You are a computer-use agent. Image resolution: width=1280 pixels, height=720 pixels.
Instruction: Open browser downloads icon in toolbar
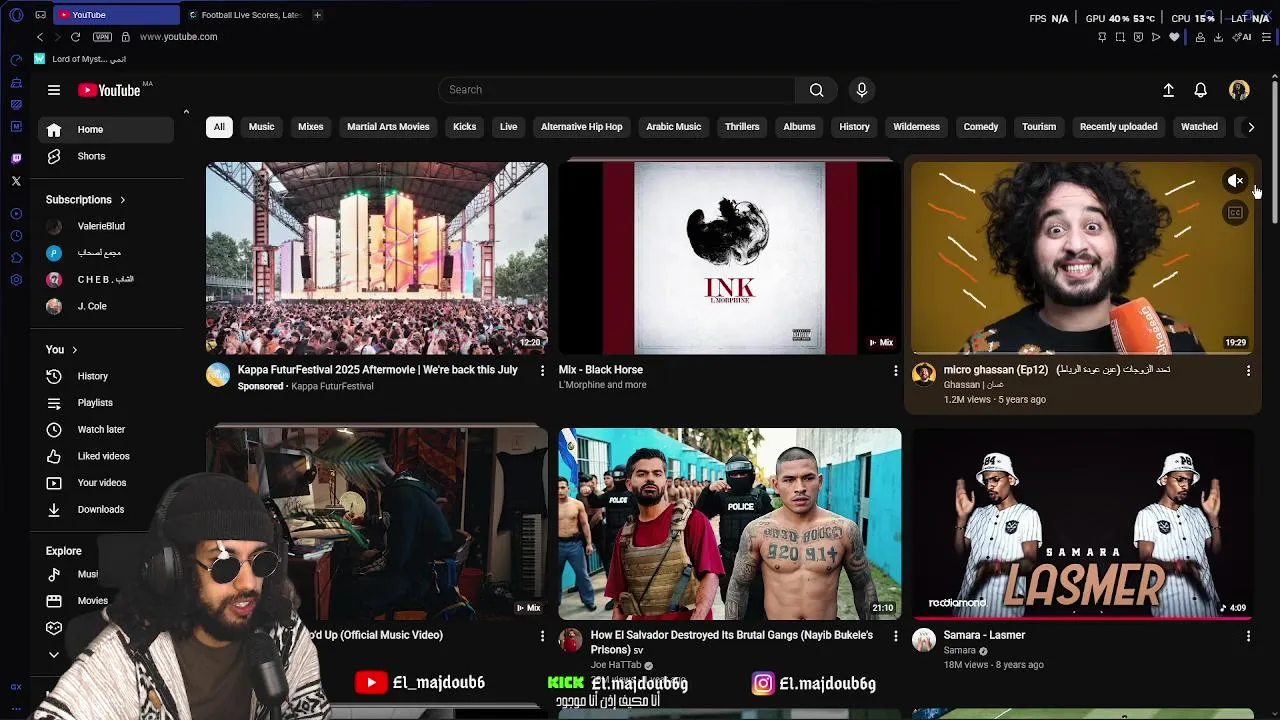(x=1218, y=37)
